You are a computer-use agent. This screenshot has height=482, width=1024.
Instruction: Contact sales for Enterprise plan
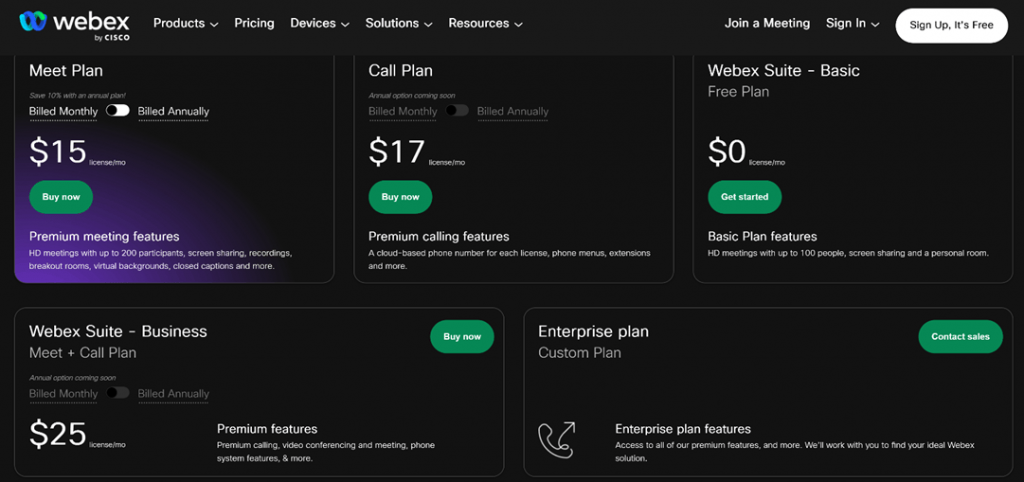point(960,337)
